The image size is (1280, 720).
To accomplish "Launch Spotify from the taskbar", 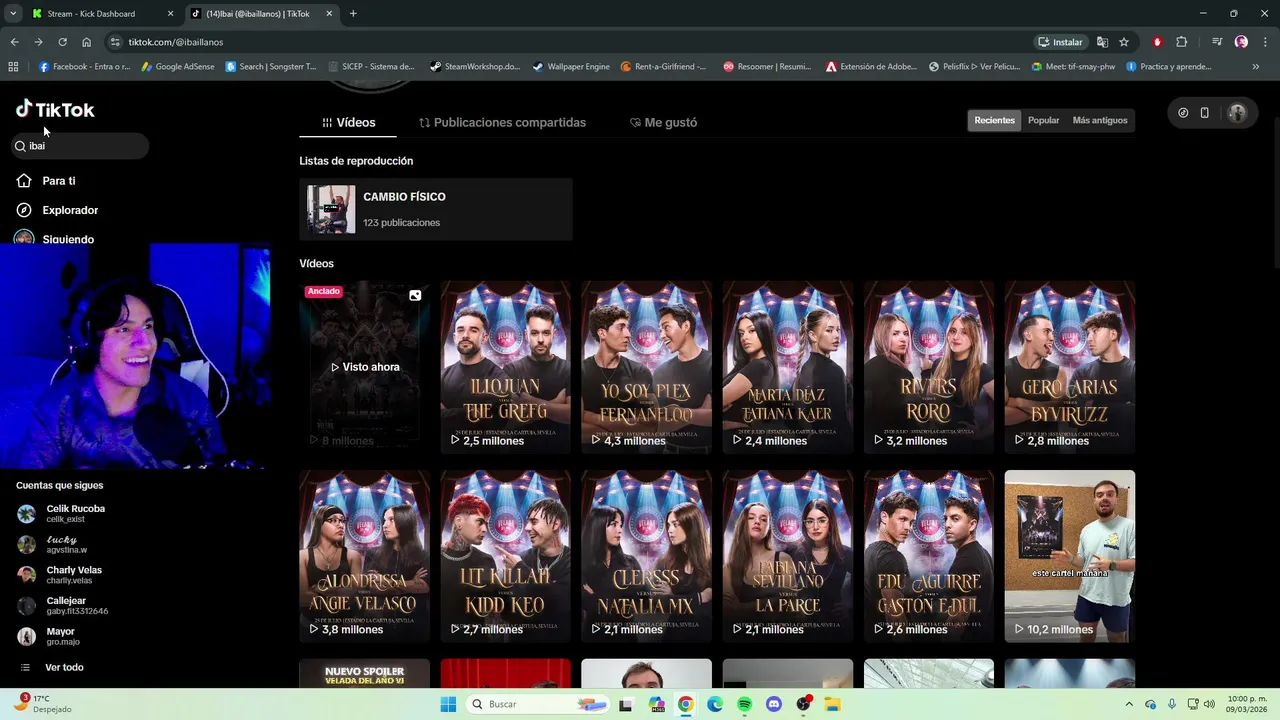I will pyautogui.click(x=744, y=704).
